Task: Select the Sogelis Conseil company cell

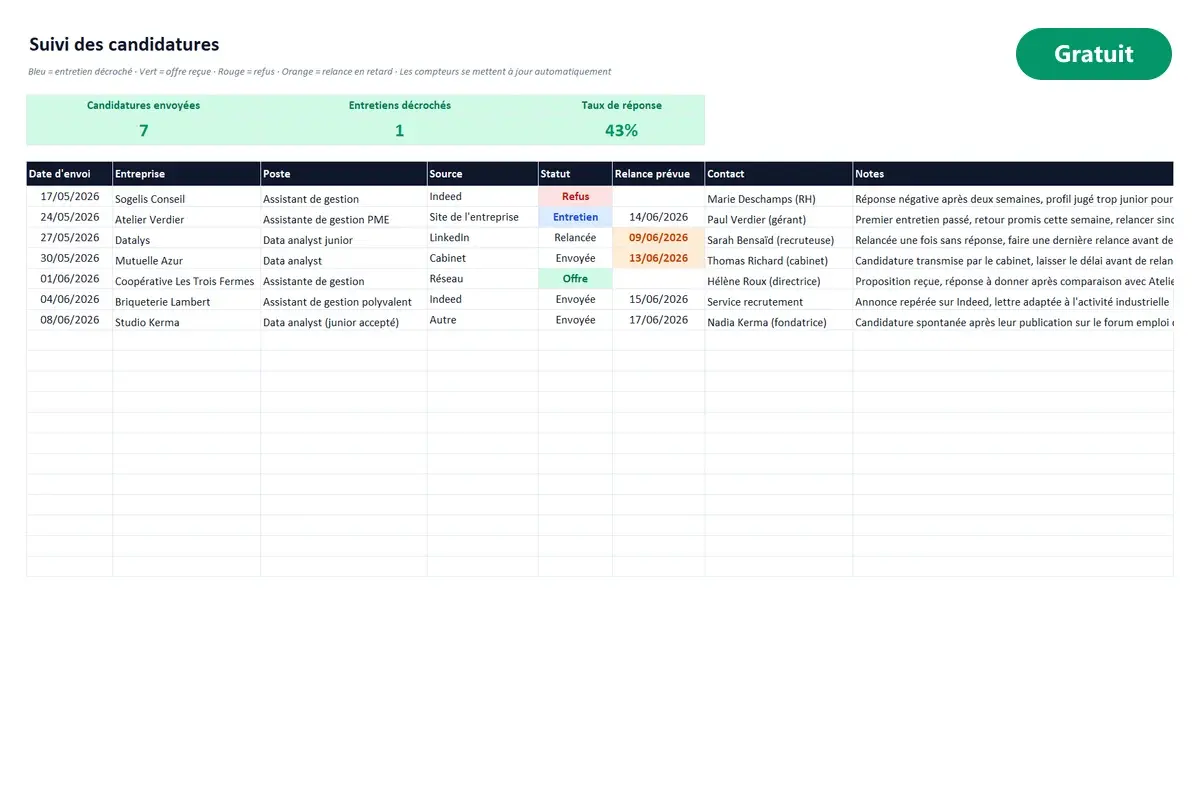Action: [x=187, y=198]
